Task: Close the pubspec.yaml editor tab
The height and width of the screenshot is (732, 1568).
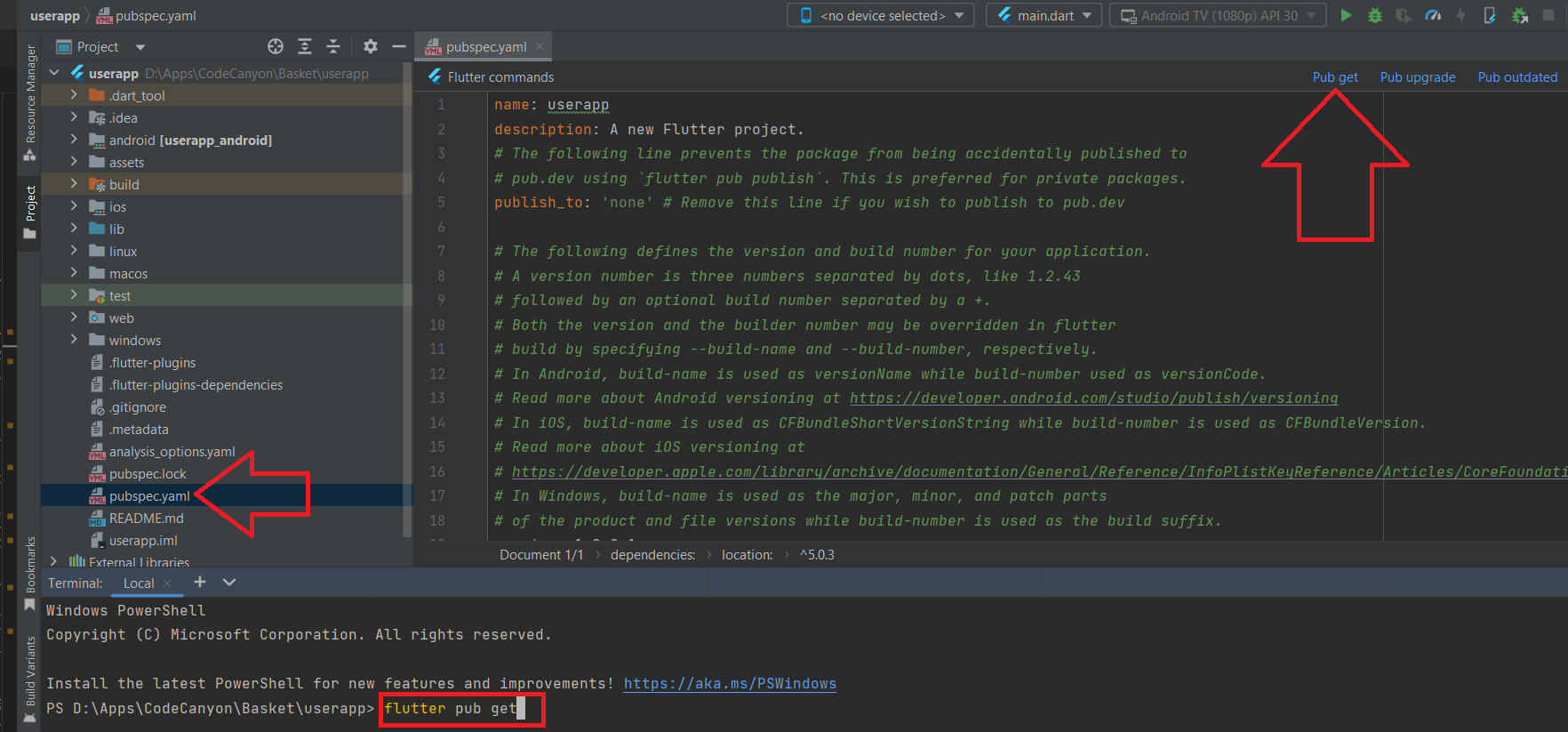Action: pos(540,46)
